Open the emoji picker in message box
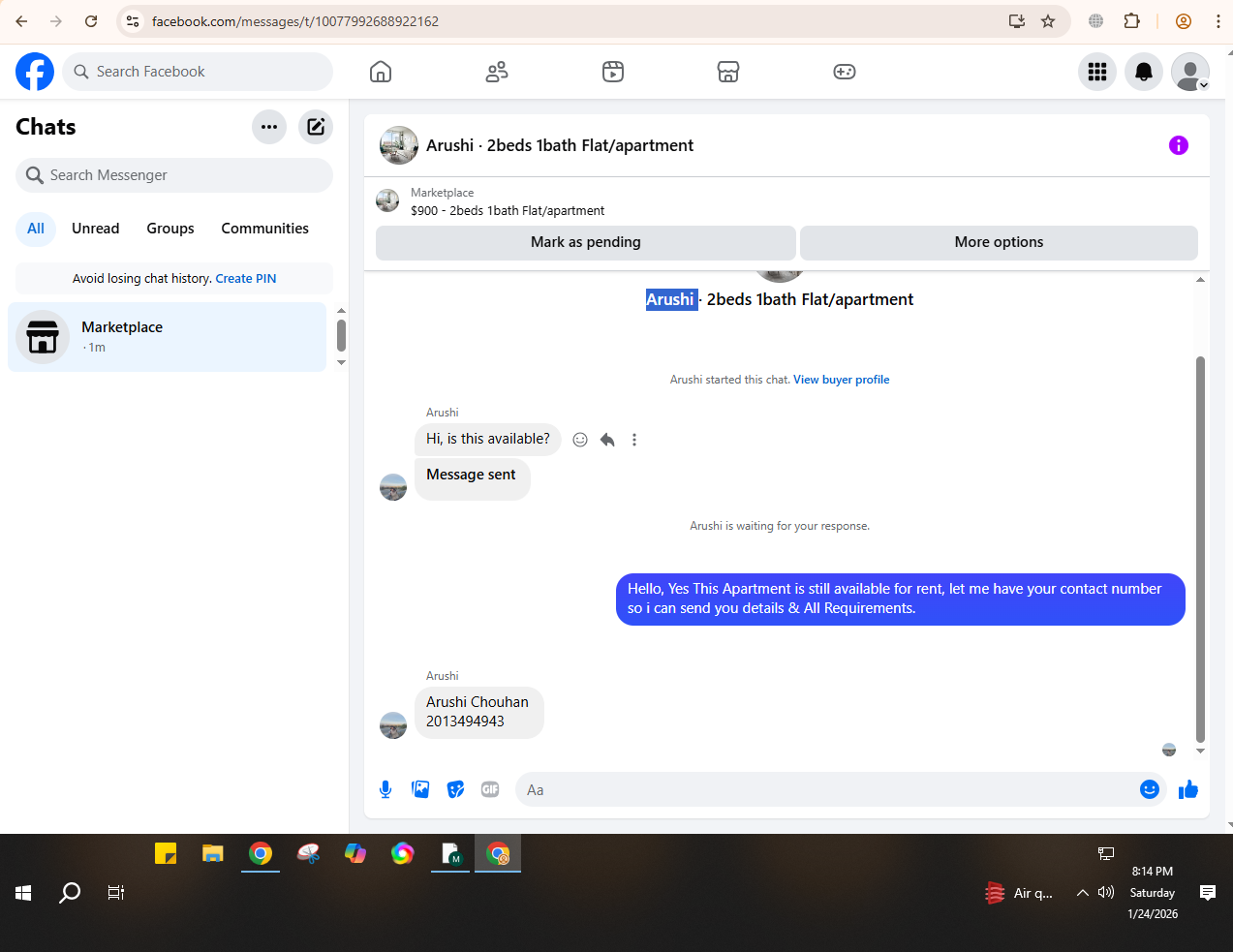Image resolution: width=1233 pixels, height=952 pixels. pos(1150,789)
